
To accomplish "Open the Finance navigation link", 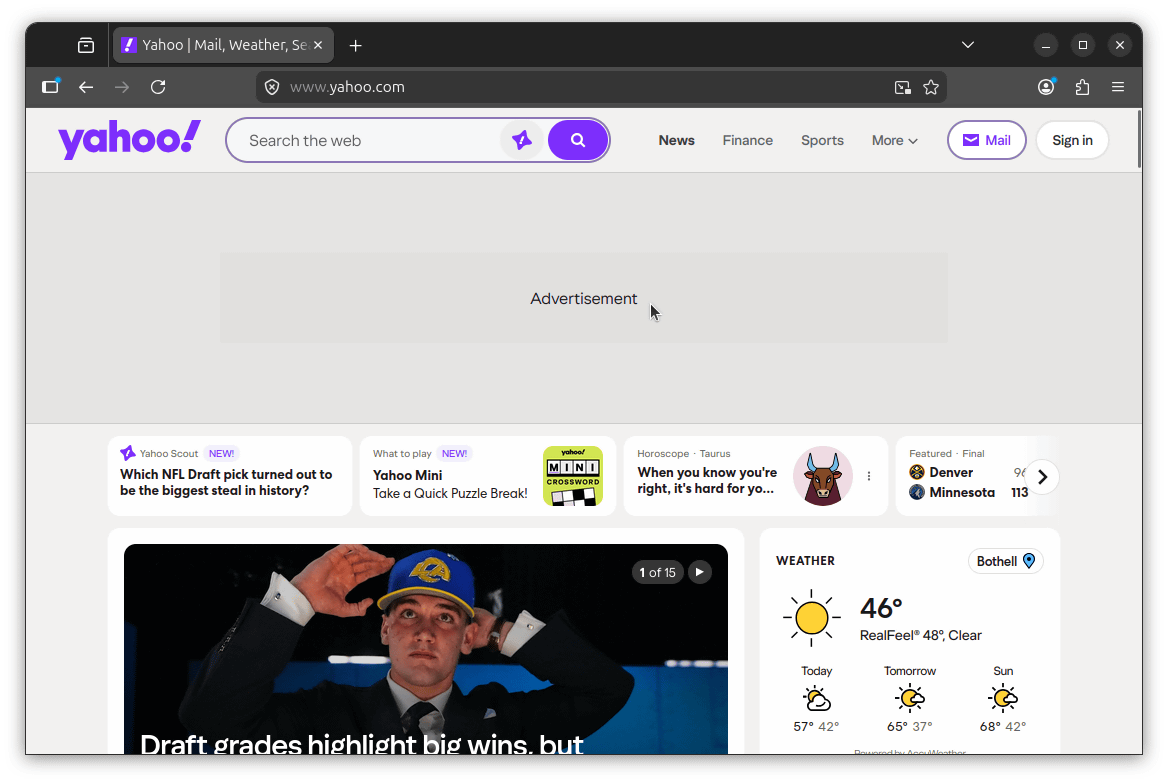I will [x=747, y=140].
